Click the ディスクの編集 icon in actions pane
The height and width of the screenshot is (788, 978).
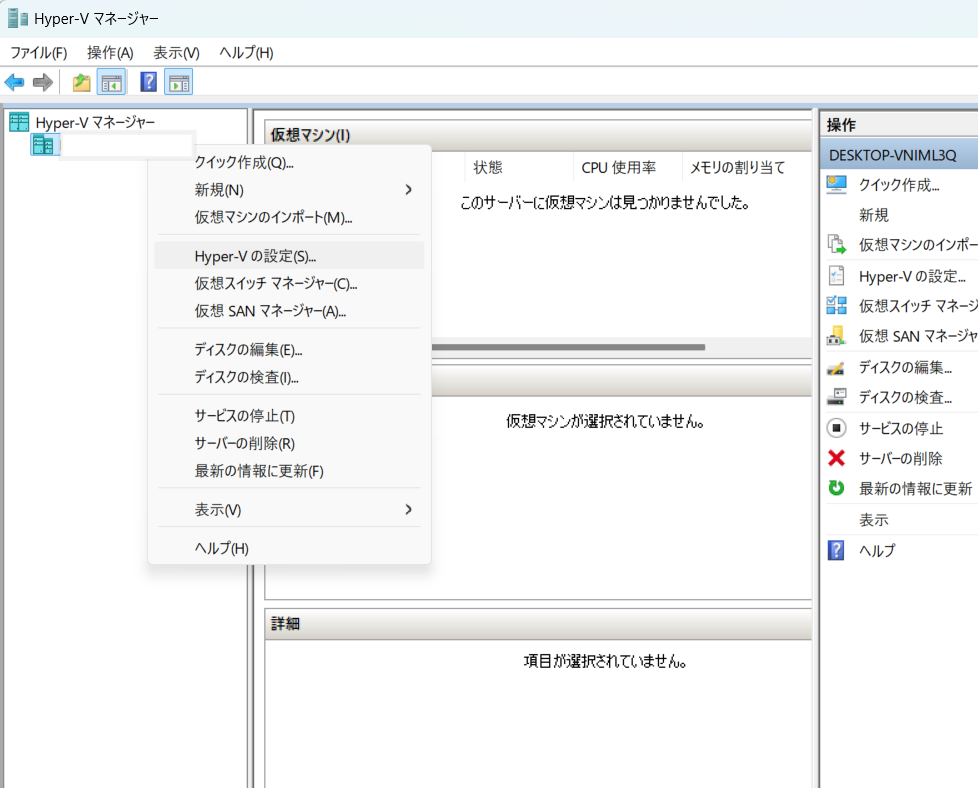837,367
